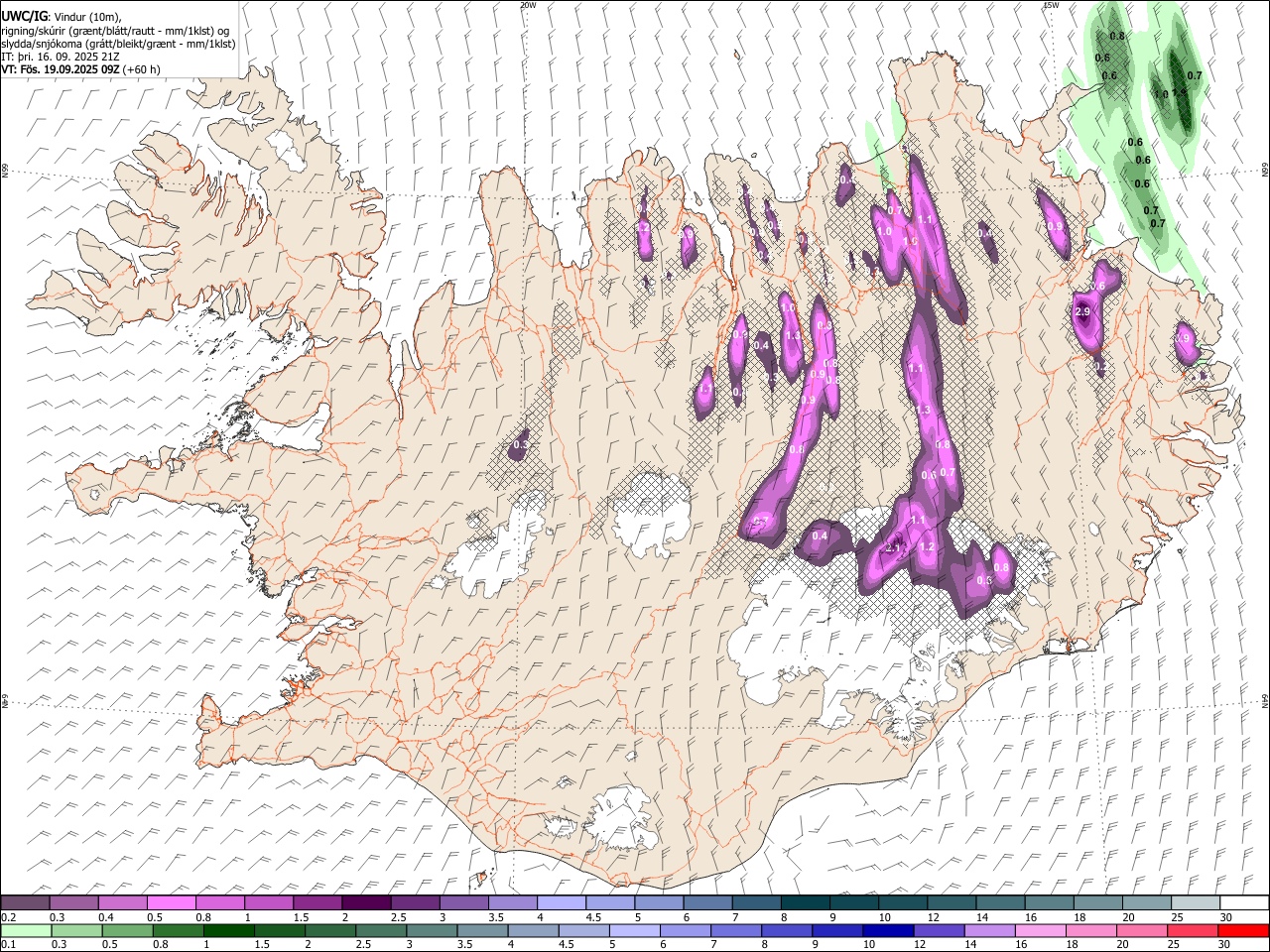Click the 0.4 label in the top legend row
Image resolution: width=1270 pixels, height=952 pixels.
pos(105,917)
